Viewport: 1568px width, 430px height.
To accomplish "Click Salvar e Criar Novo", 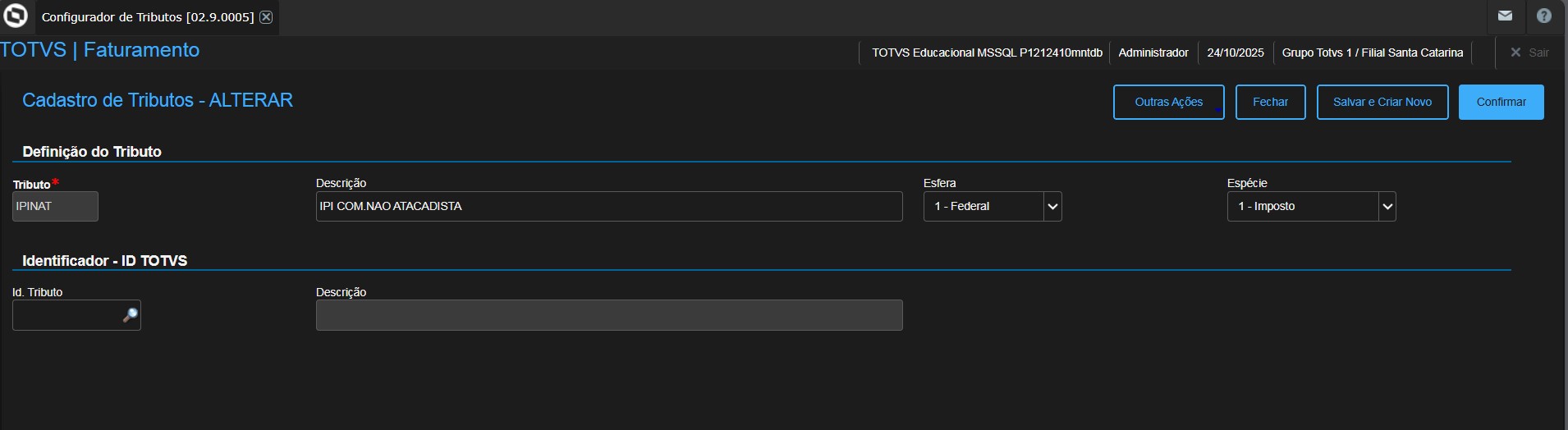I will 1382,103.
